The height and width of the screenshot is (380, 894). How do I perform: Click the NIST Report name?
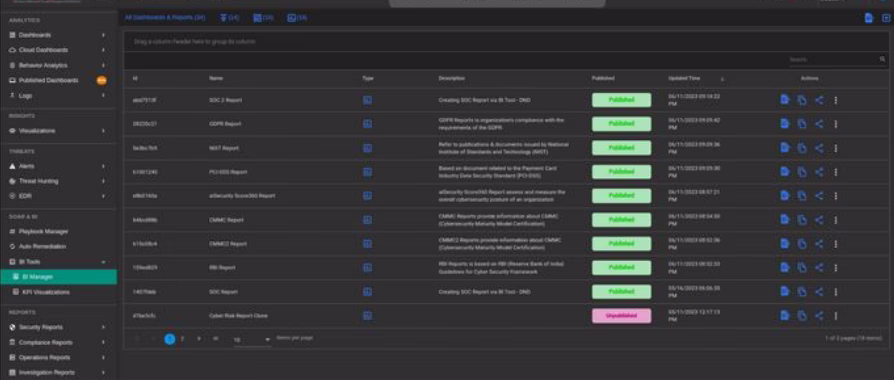pyautogui.click(x=224, y=148)
